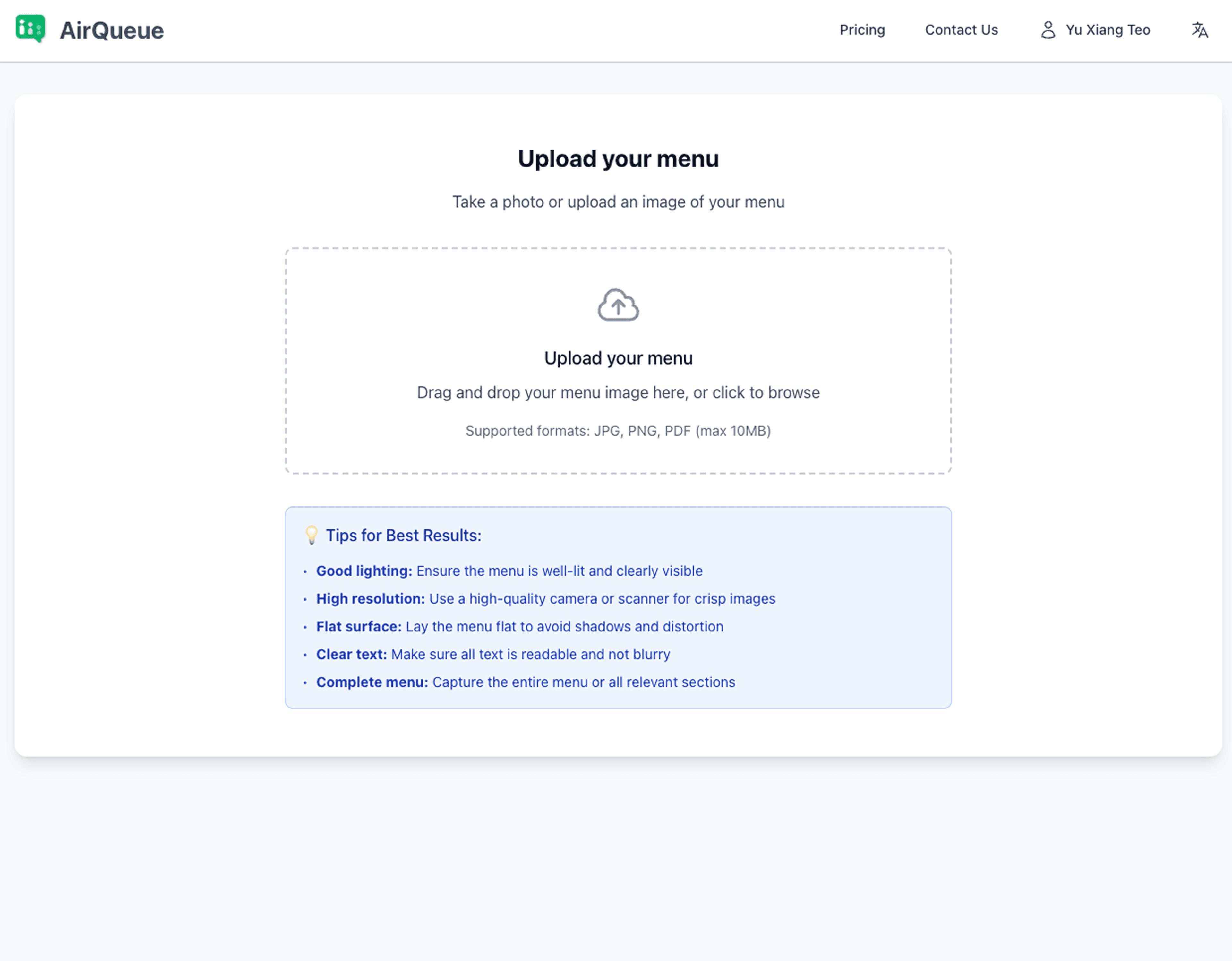Click the main 'Upload your menu' page heading
This screenshot has width=1232, height=961.
pos(618,159)
